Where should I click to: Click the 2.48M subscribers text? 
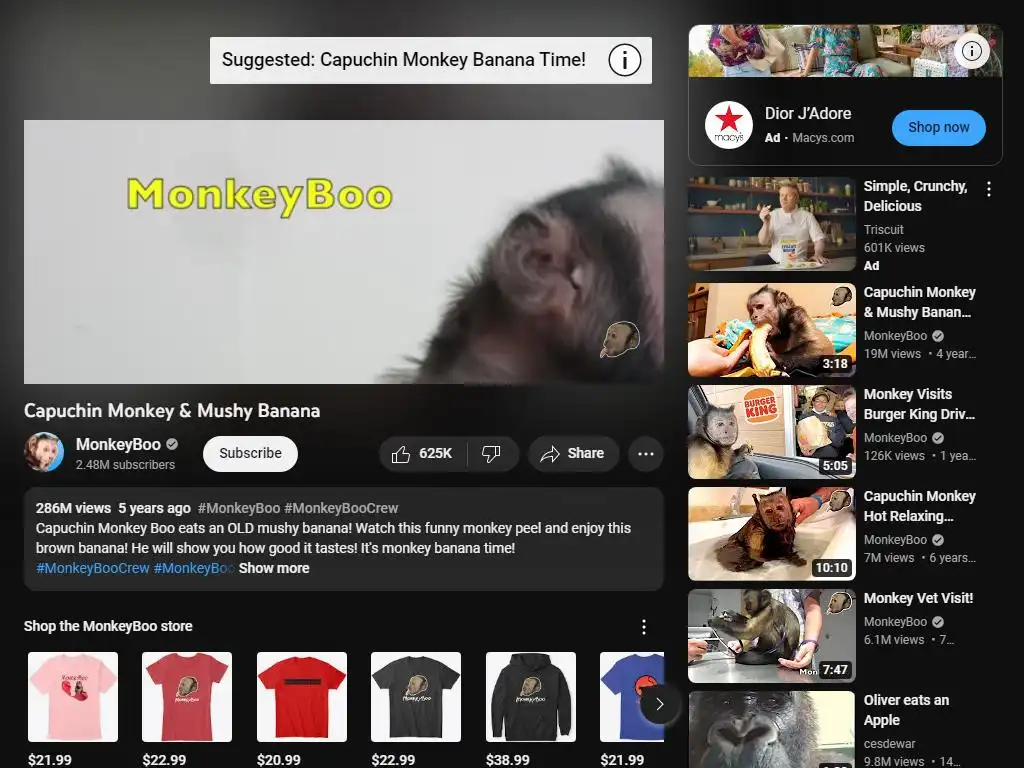point(125,465)
